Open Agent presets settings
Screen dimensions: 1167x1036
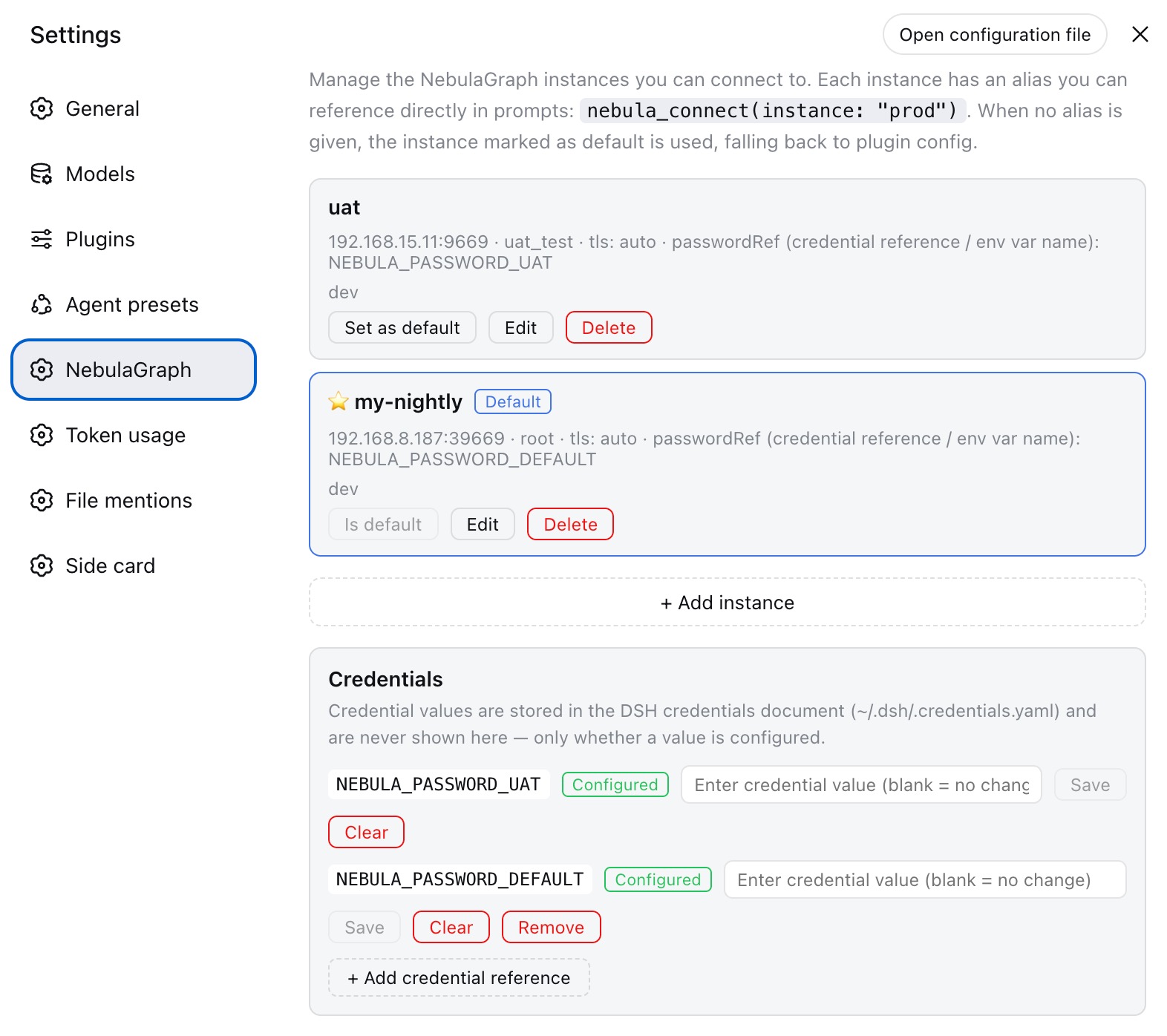134,304
